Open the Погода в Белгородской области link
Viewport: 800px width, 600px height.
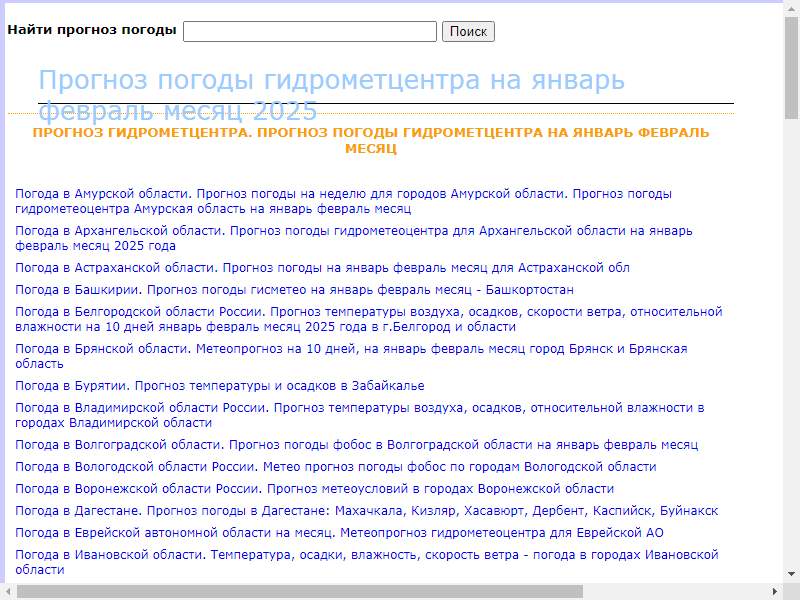pyautogui.click(x=368, y=319)
